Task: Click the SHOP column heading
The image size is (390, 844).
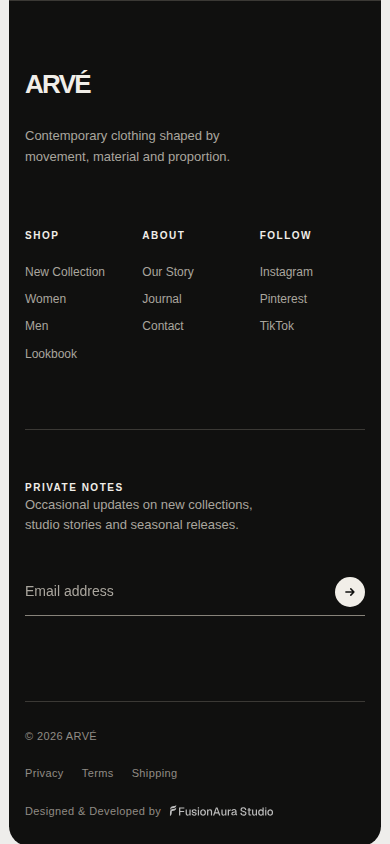Action: 42,235
